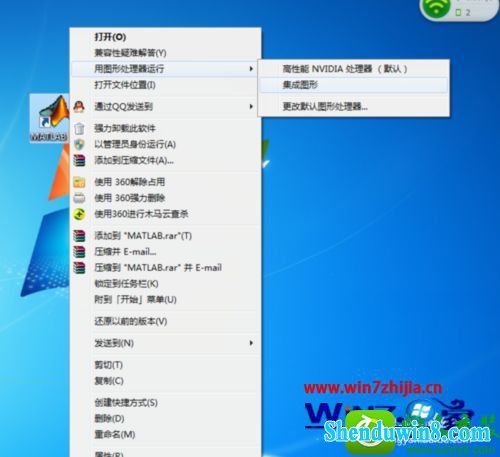Image resolution: width=500 pixels, height=457 pixels.
Task: Click the QQ penguin icon in menu
Action: pos(79,107)
